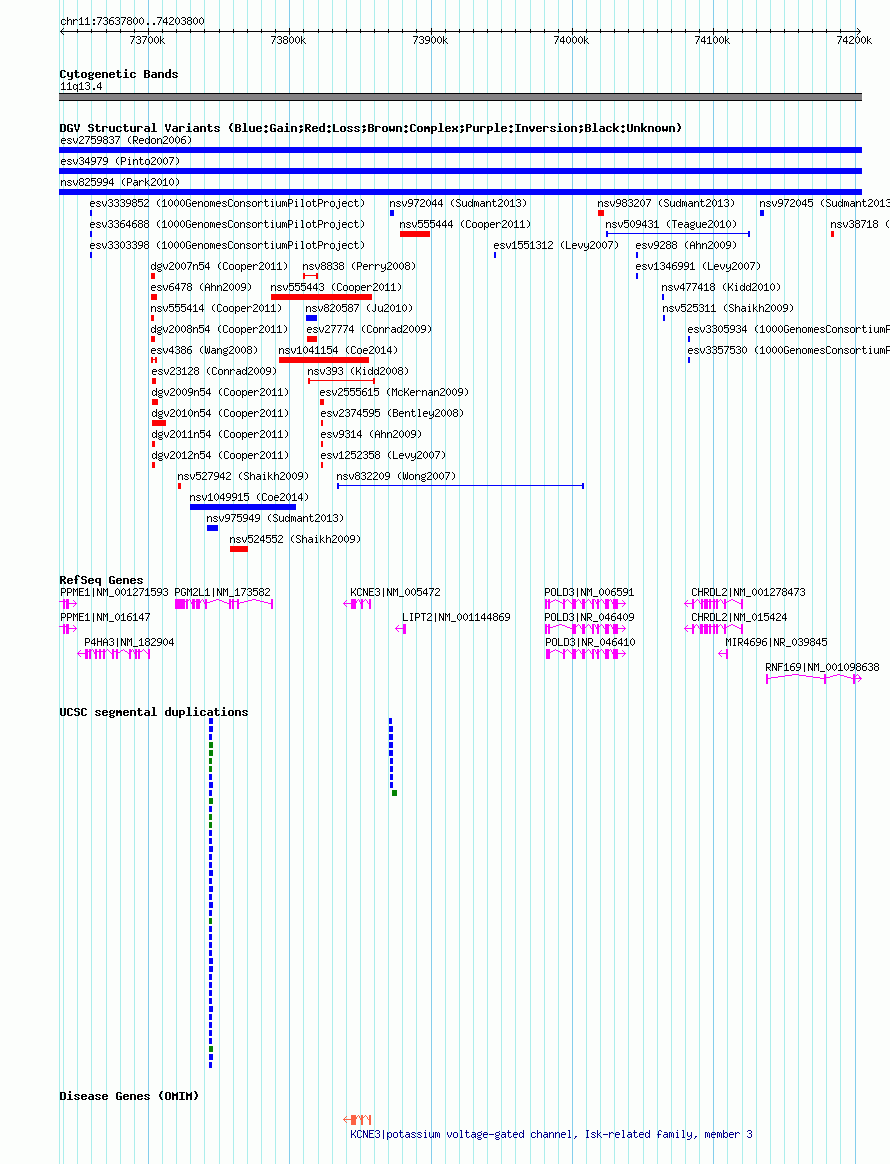Click the 11q13.4 cytogenetic band bar
The width and height of the screenshot is (890, 1164).
[460, 97]
